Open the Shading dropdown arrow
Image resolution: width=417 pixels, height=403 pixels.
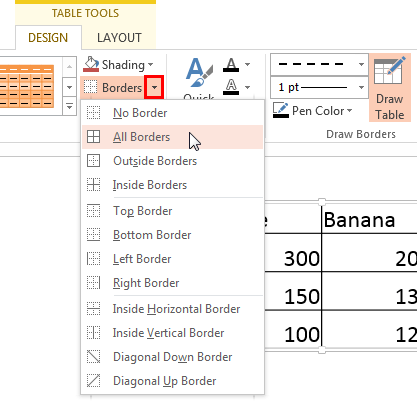point(150,64)
